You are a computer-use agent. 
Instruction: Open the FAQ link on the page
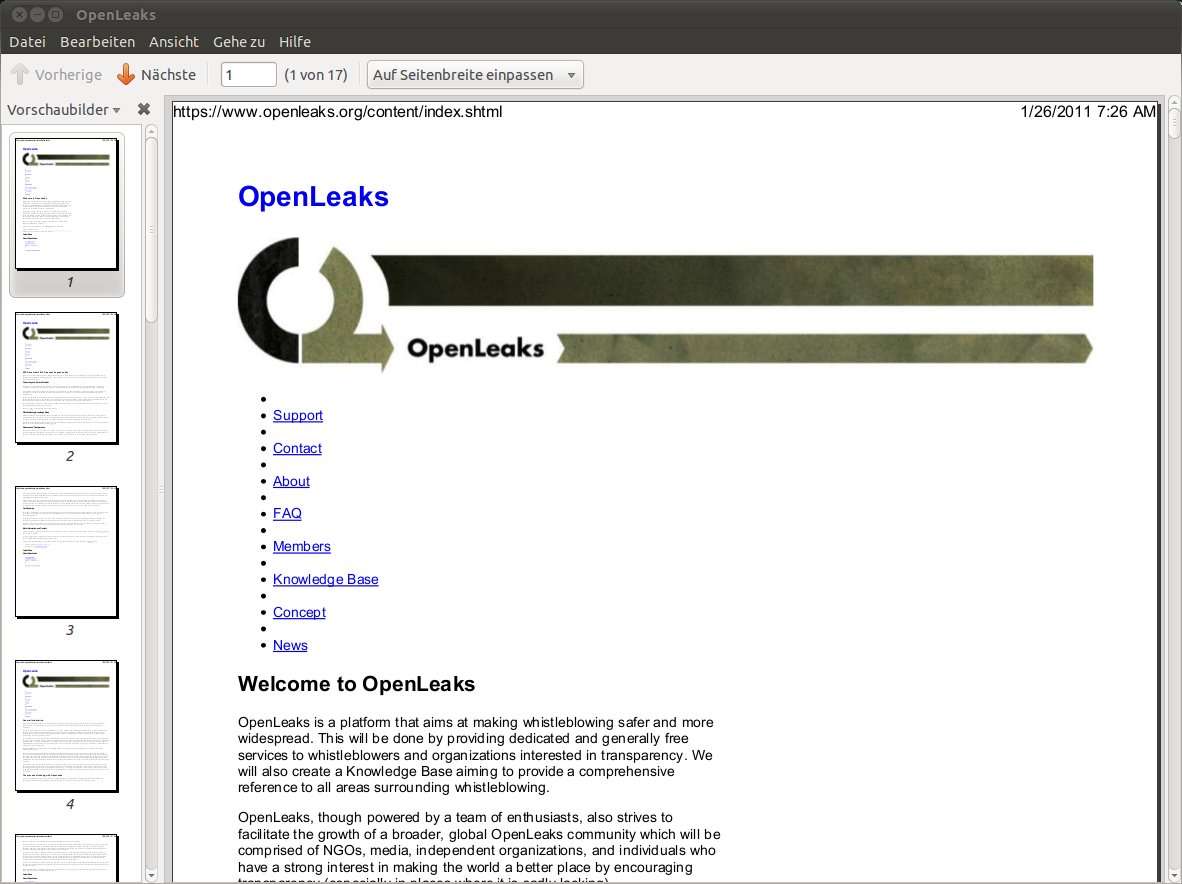point(287,513)
